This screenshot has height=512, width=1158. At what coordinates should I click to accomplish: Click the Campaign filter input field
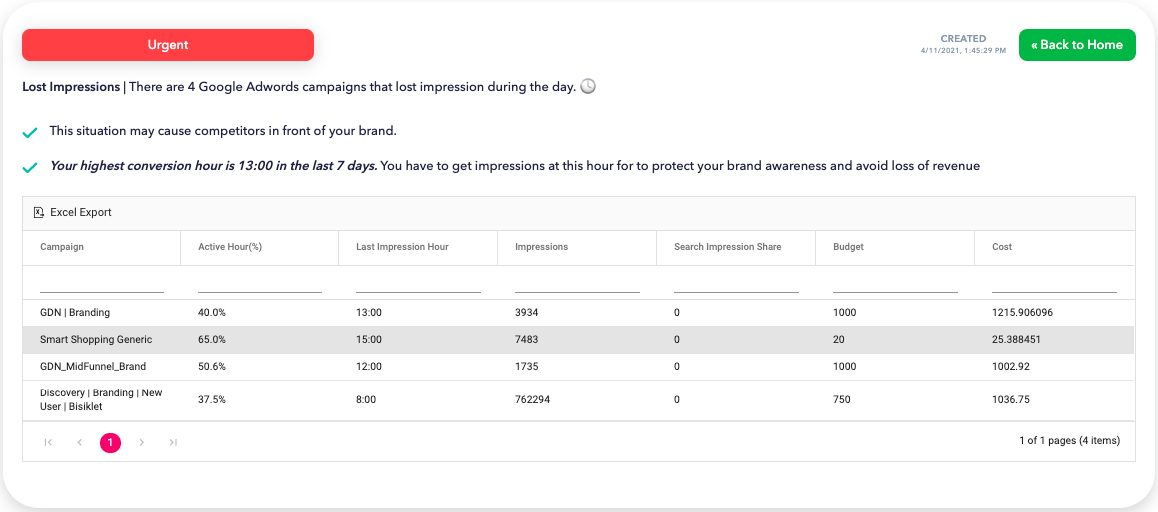101,283
